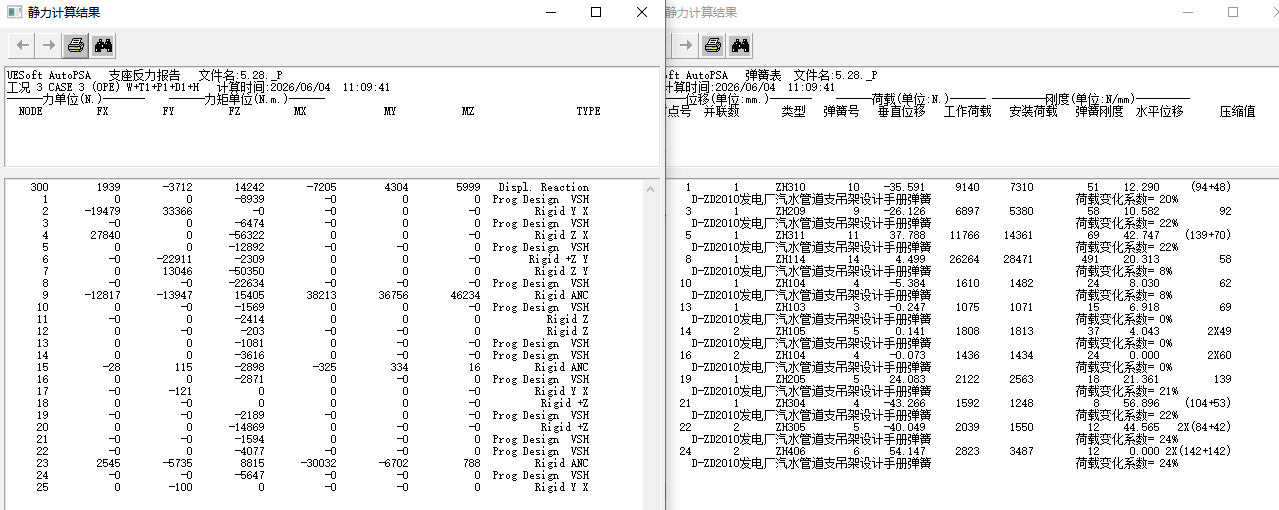Select the 弹簧表 heading in right window

tap(763, 75)
